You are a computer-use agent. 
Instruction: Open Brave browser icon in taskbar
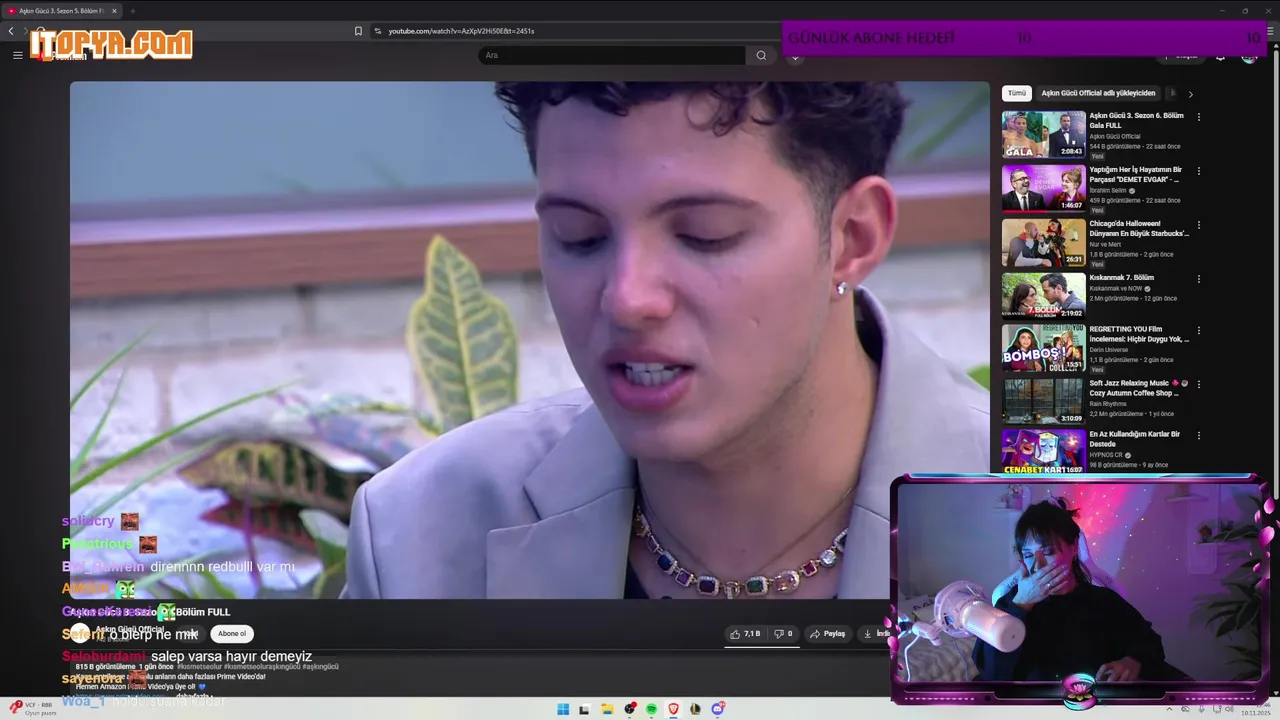(x=673, y=709)
